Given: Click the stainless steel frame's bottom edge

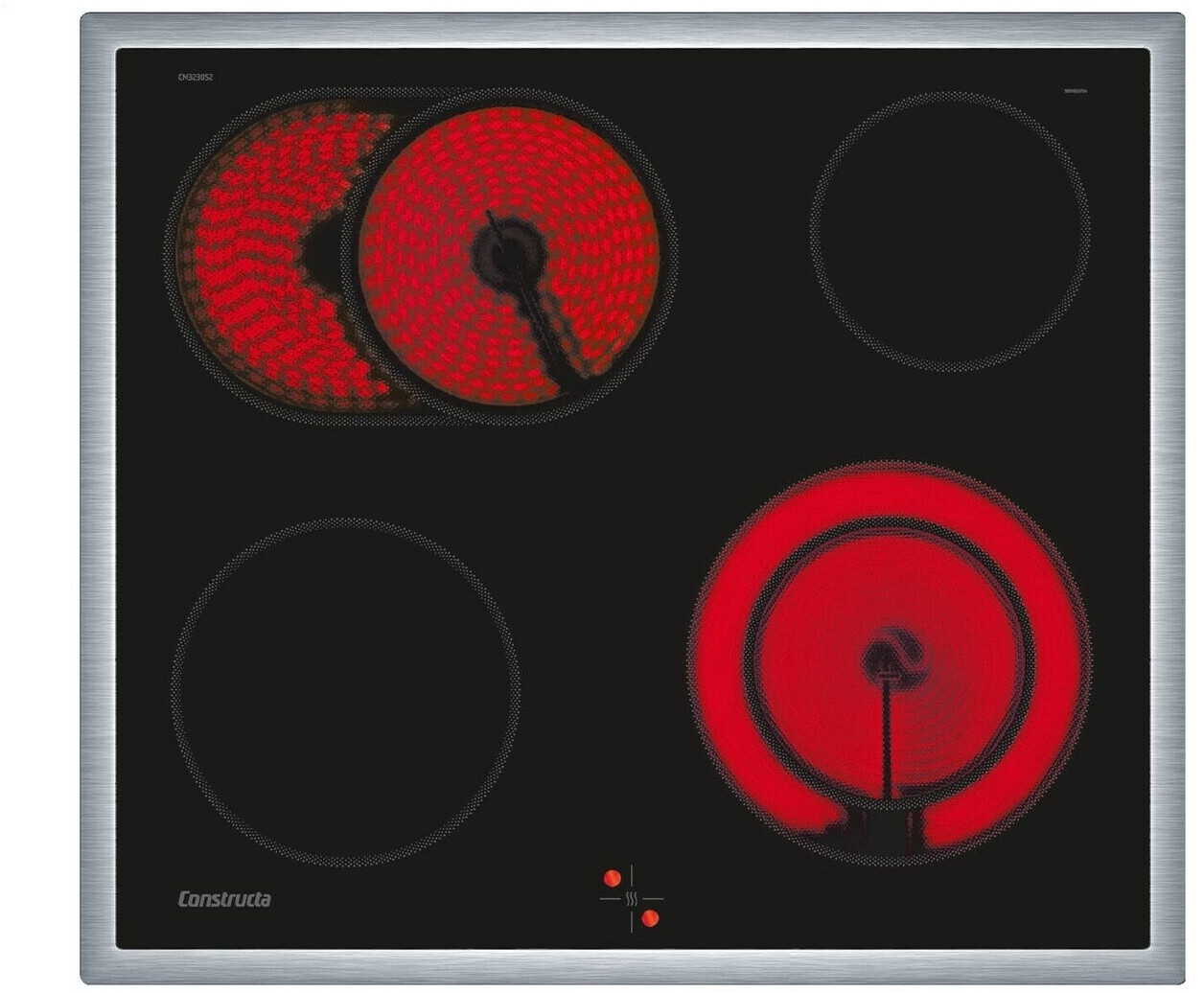Looking at the screenshot, I should [x=633, y=965].
